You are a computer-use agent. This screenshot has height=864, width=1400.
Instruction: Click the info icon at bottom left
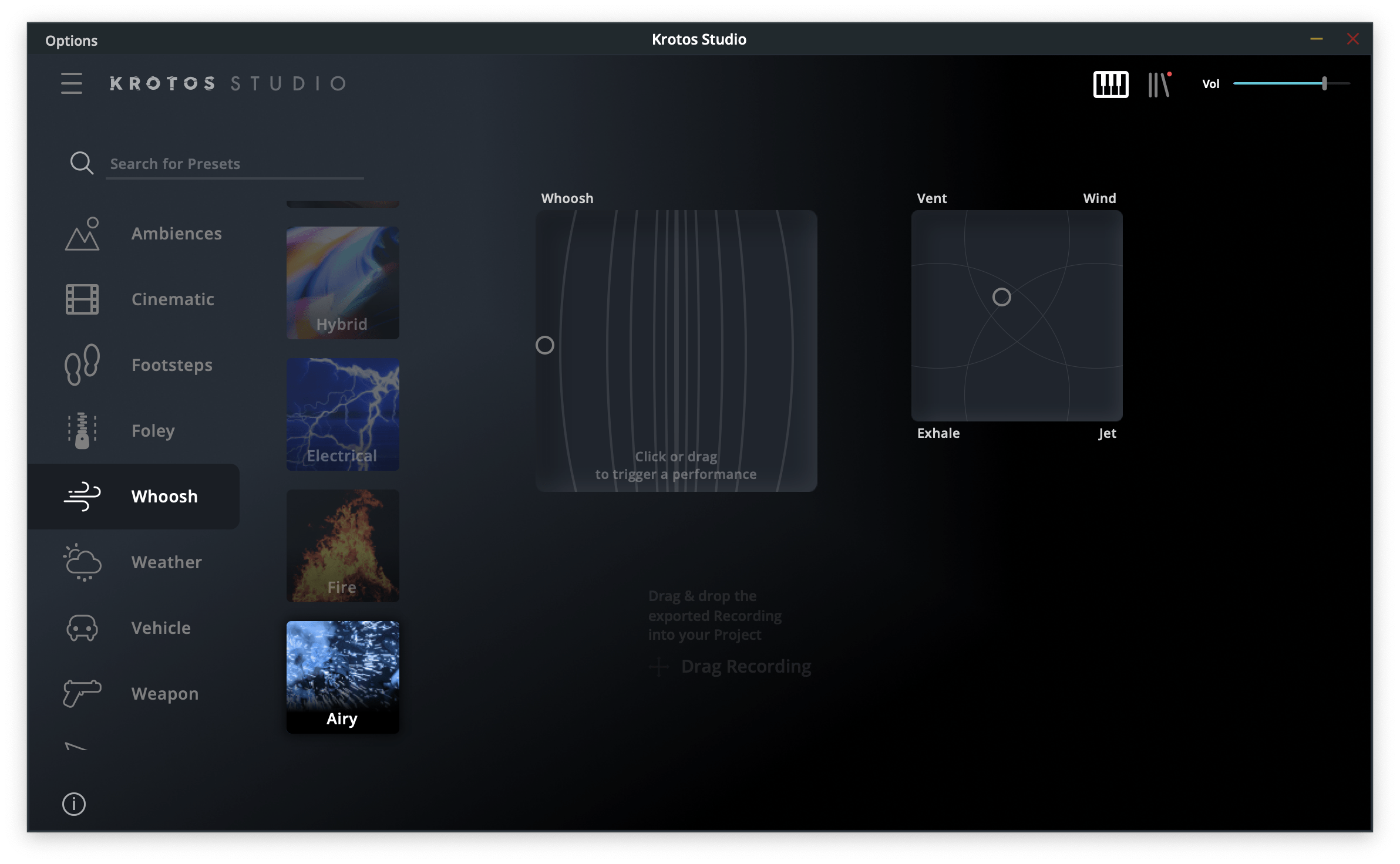click(x=73, y=805)
